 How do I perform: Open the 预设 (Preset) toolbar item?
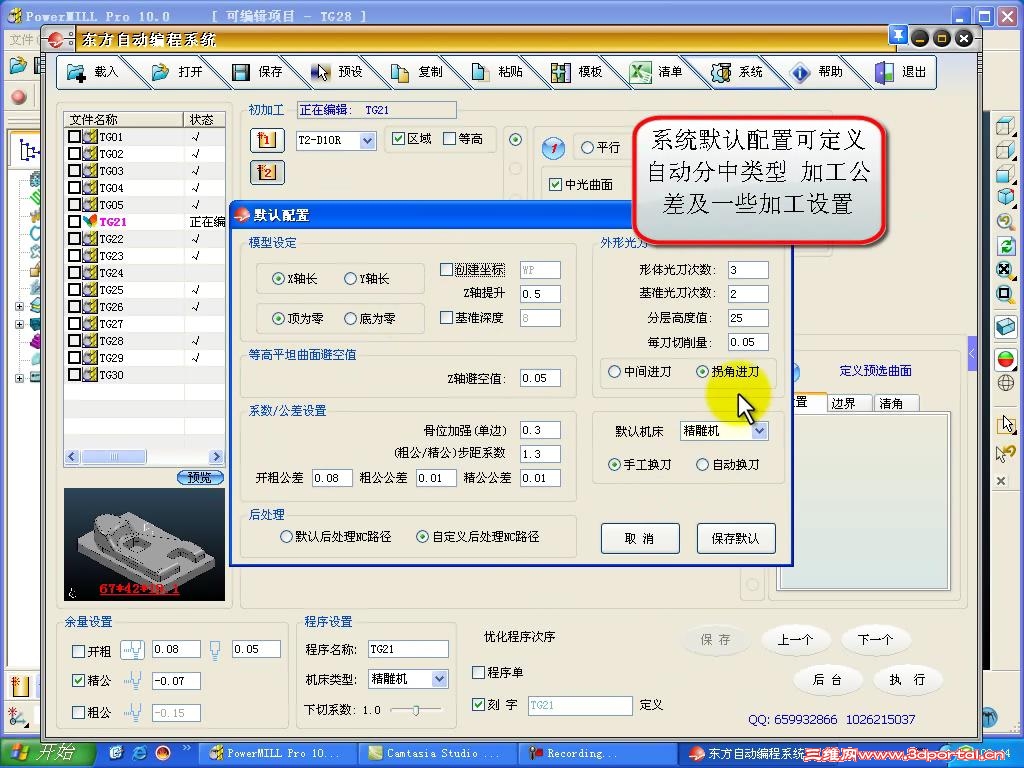pos(337,72)
